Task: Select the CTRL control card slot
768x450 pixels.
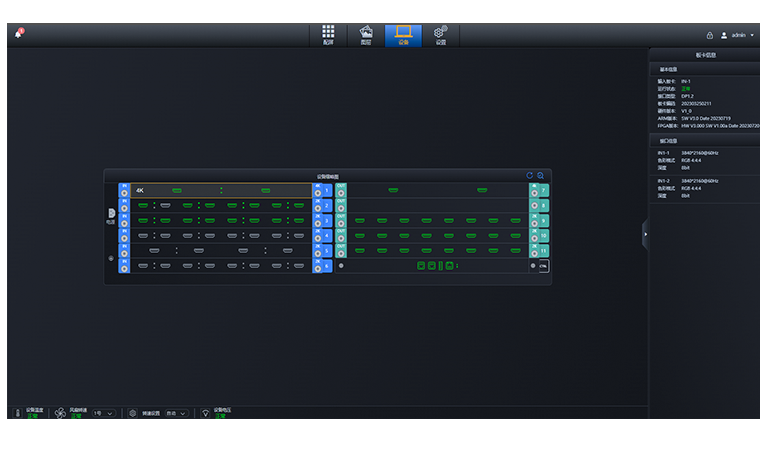Action: (x=540, y=266)
